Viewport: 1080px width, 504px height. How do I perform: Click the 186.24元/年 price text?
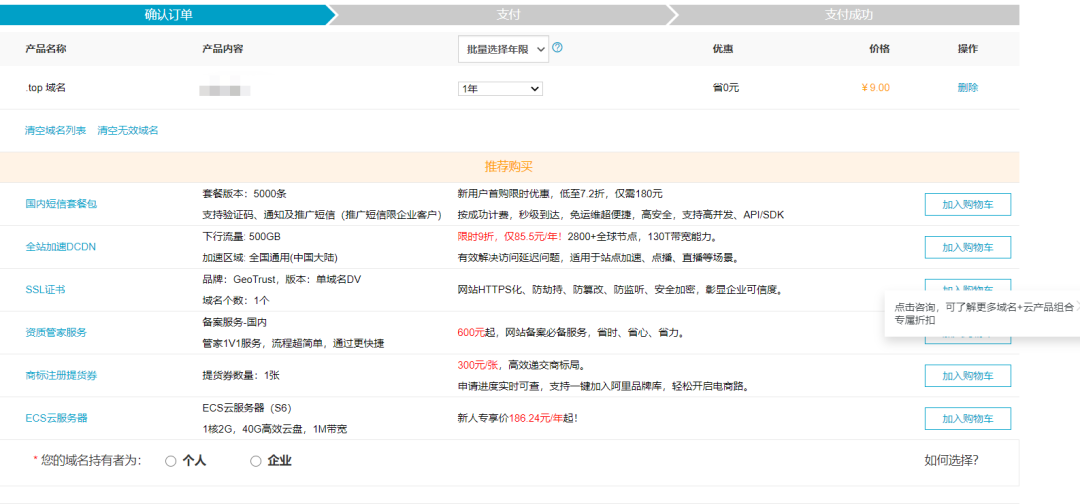(x=537, y=418)
